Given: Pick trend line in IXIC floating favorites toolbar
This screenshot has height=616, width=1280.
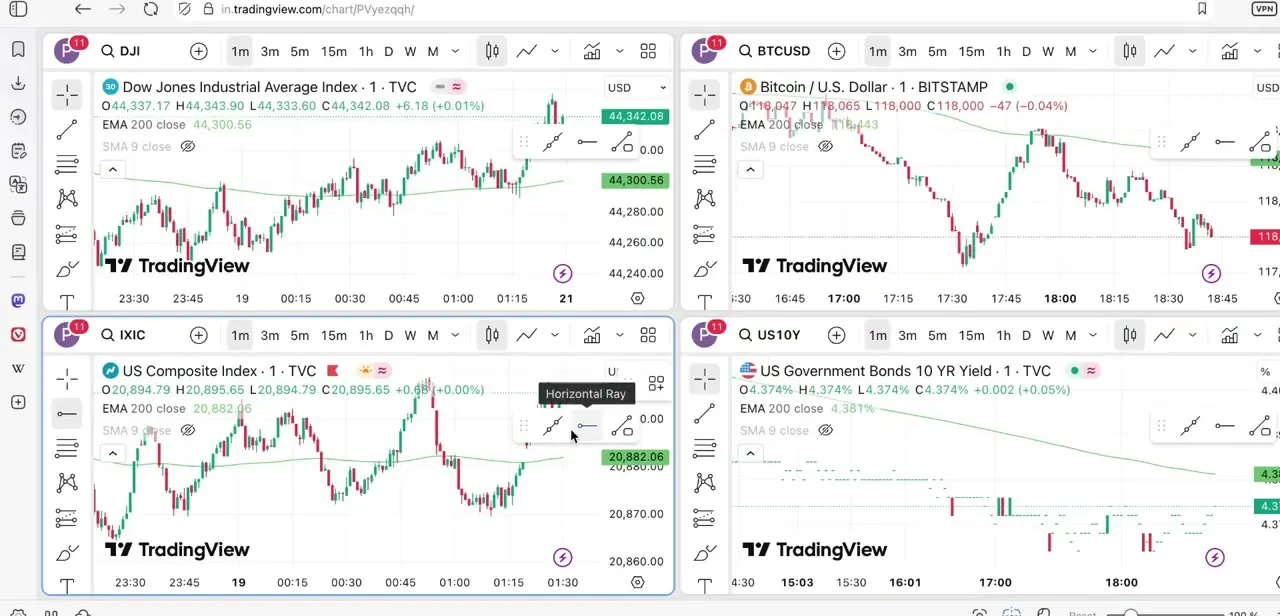Looking at the screenshot, I should point(553,426).
